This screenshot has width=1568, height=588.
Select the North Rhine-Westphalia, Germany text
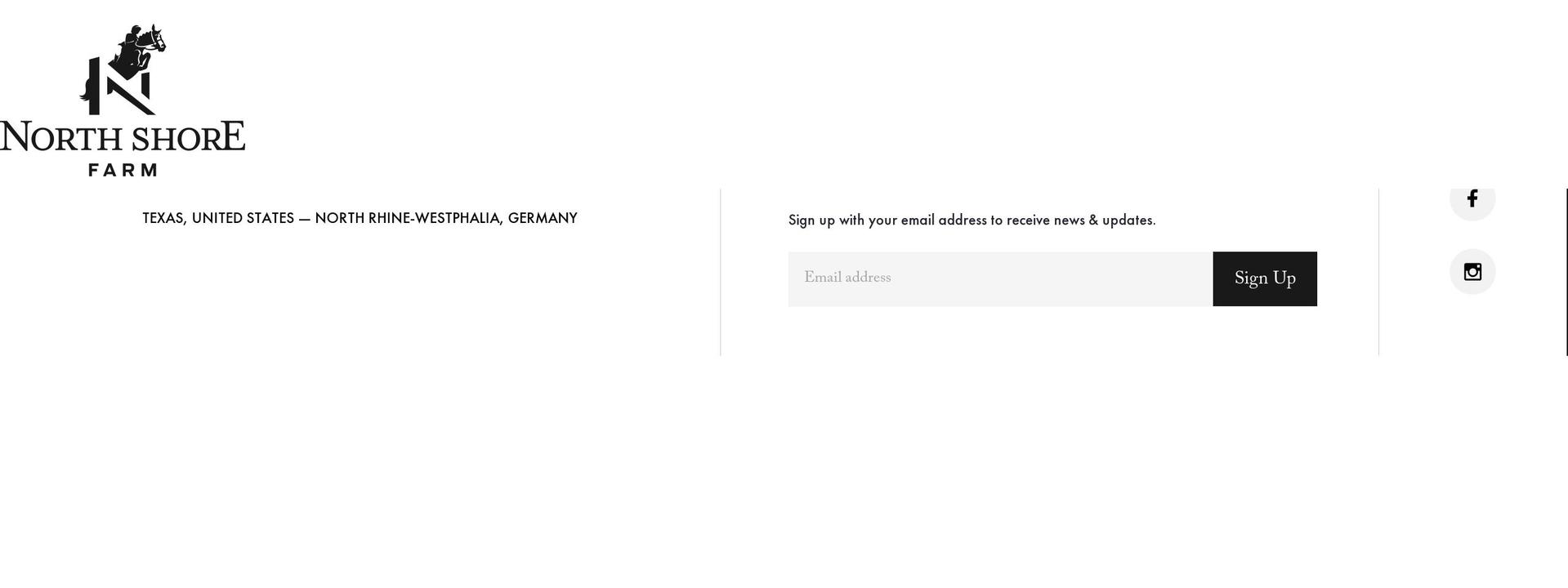tap(446, 218)
